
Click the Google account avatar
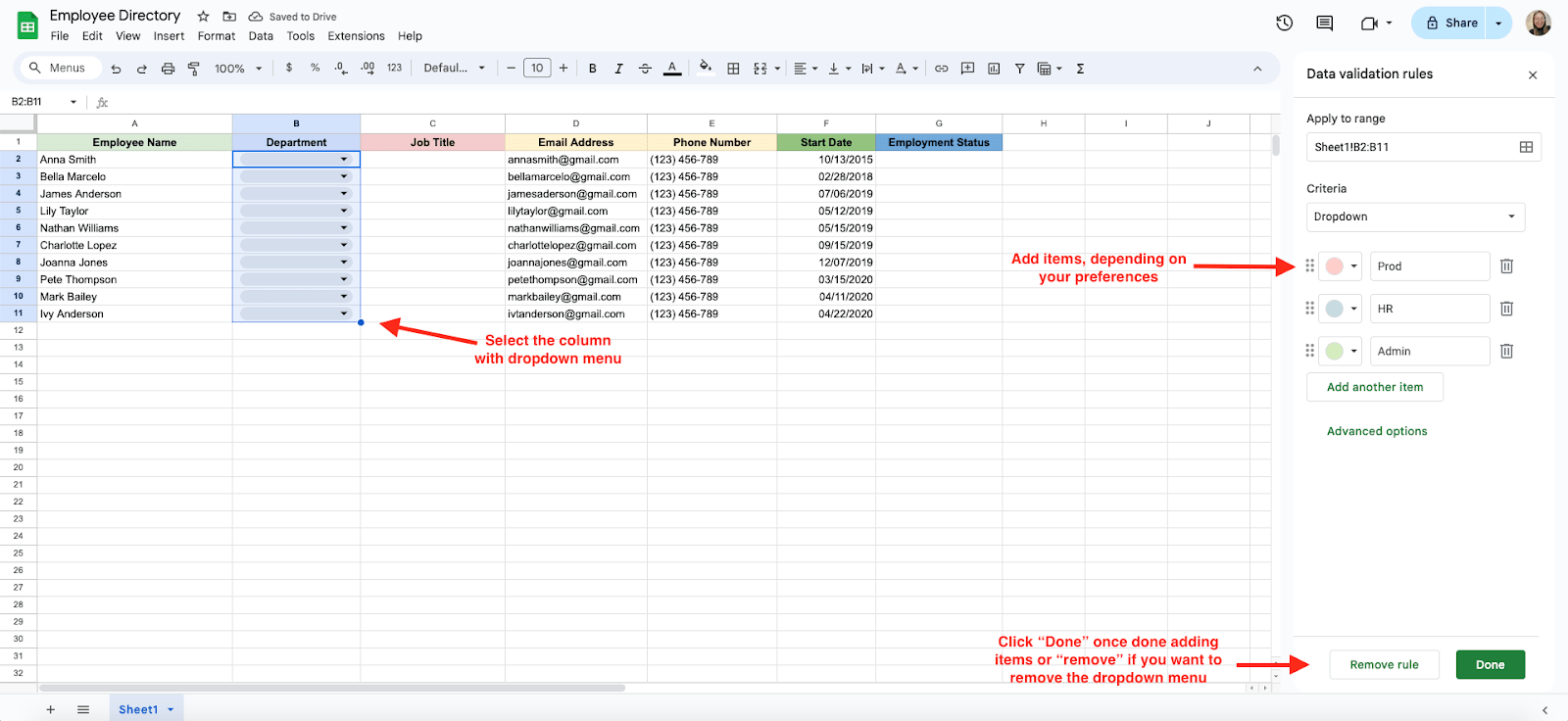tap(1539, 23)
